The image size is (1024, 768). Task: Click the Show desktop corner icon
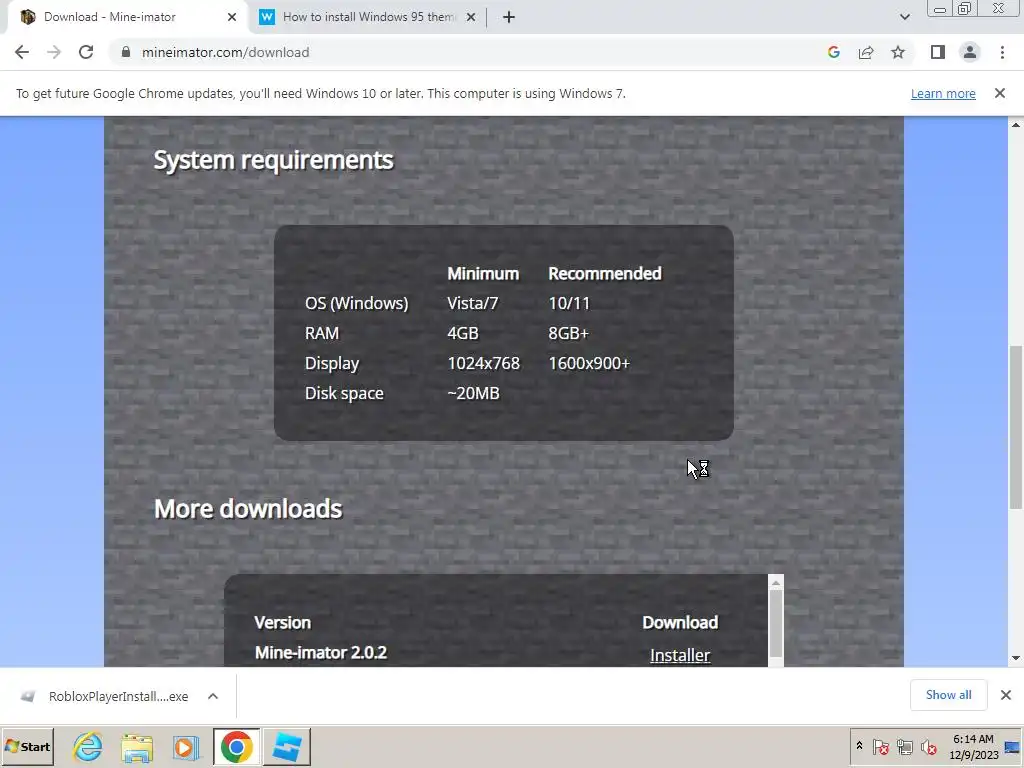point(1012,746)
